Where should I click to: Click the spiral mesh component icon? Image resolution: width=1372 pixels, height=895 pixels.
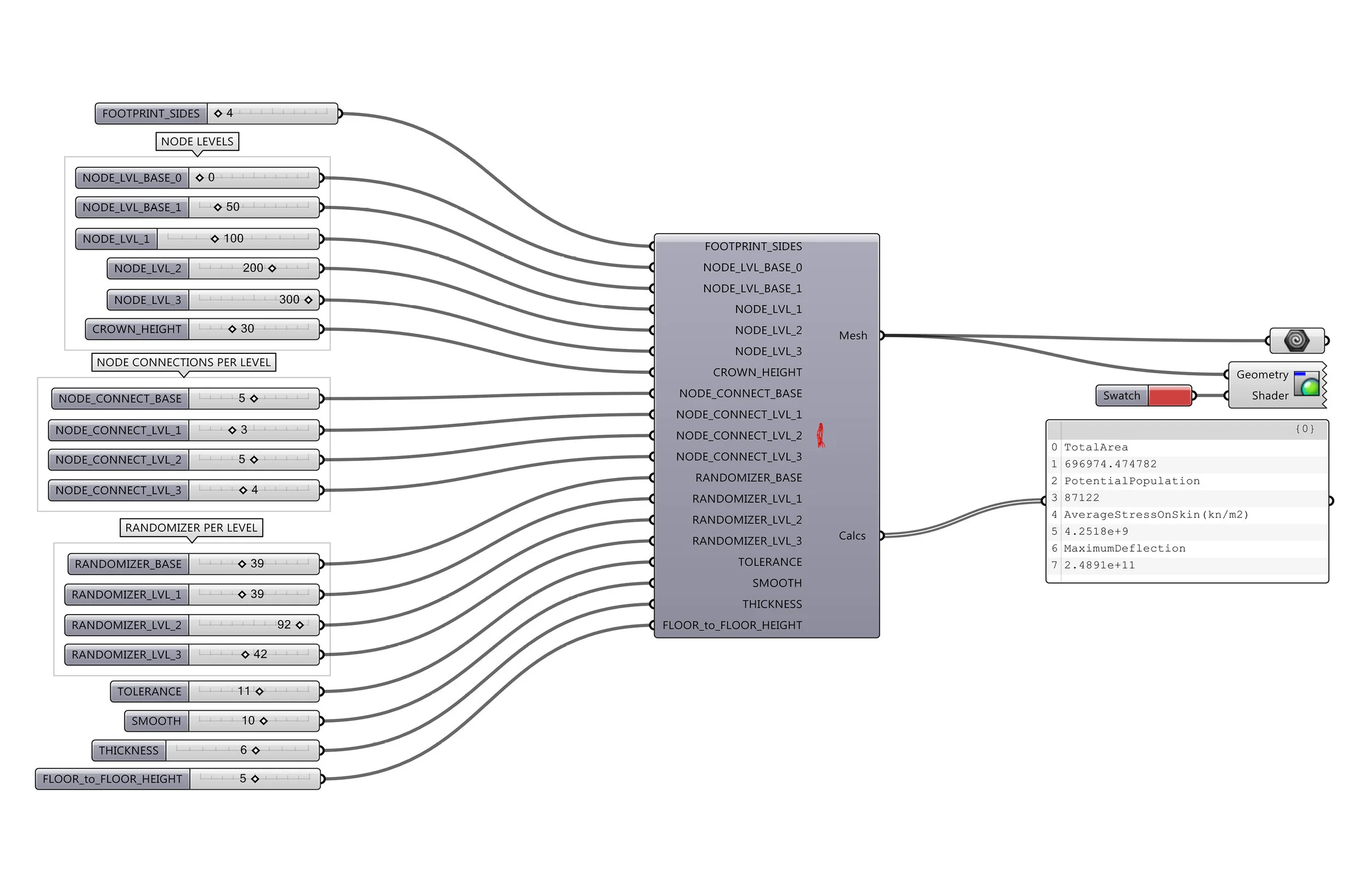point(1296,340)
